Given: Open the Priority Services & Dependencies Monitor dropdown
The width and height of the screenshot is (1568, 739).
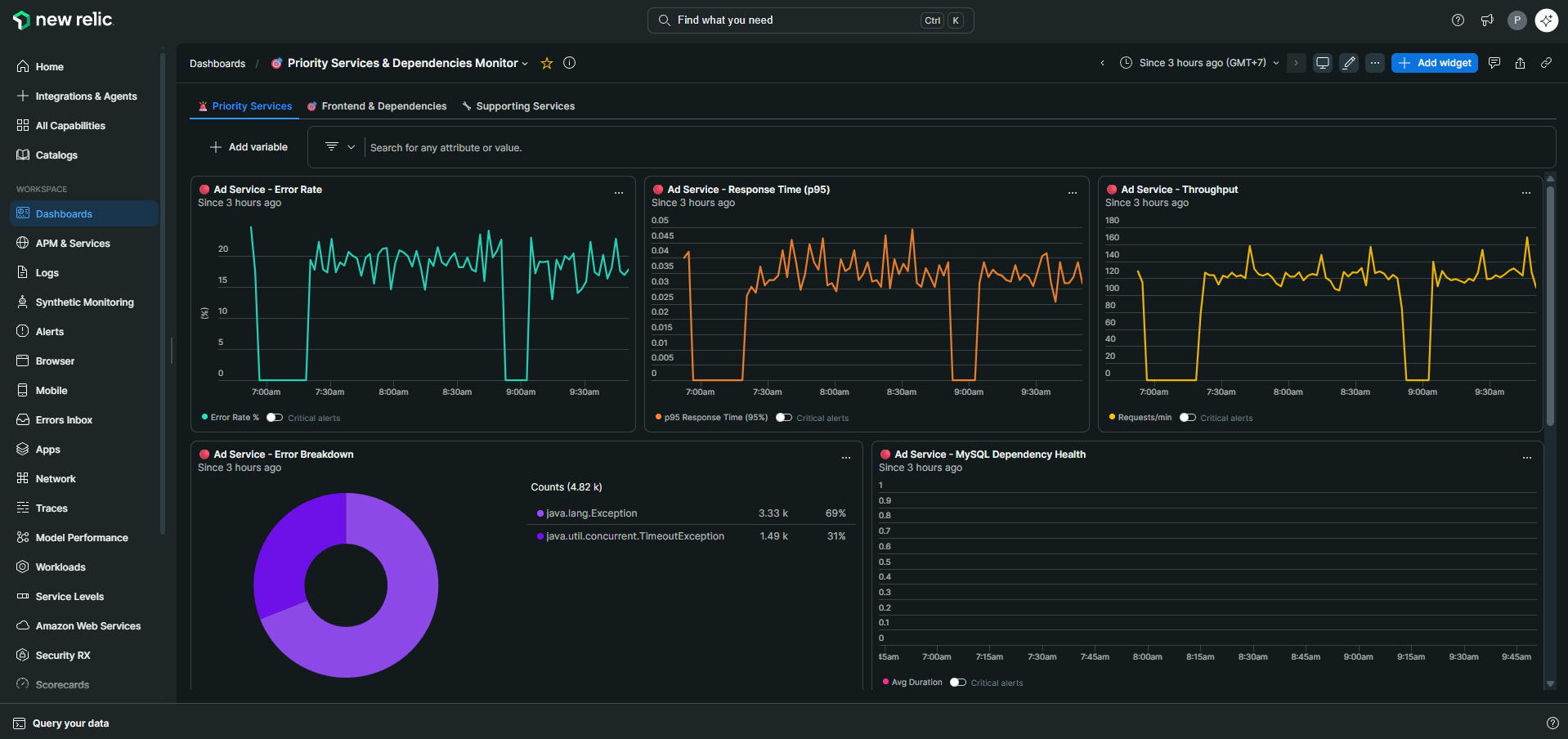Looking at the screenshot, I should click(526, 63).
